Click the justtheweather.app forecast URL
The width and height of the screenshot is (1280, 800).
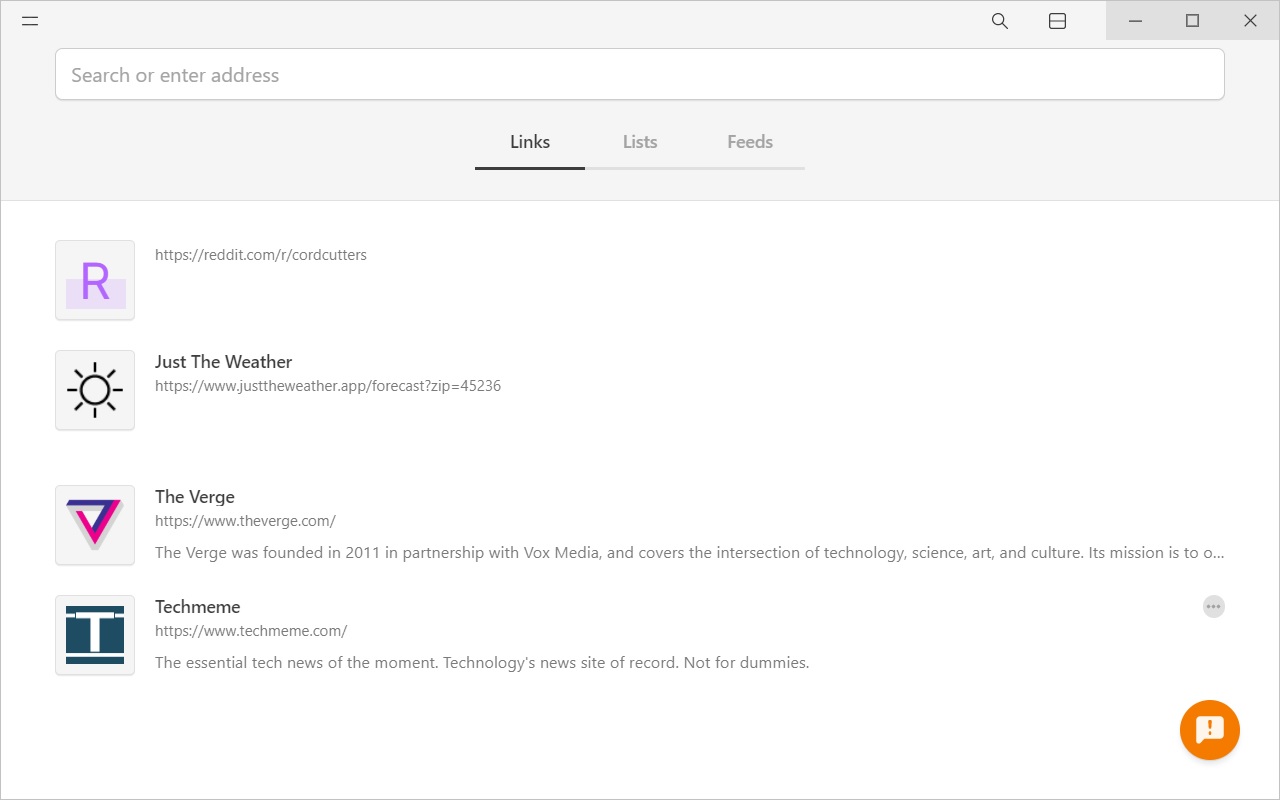[x=328, y=386]
